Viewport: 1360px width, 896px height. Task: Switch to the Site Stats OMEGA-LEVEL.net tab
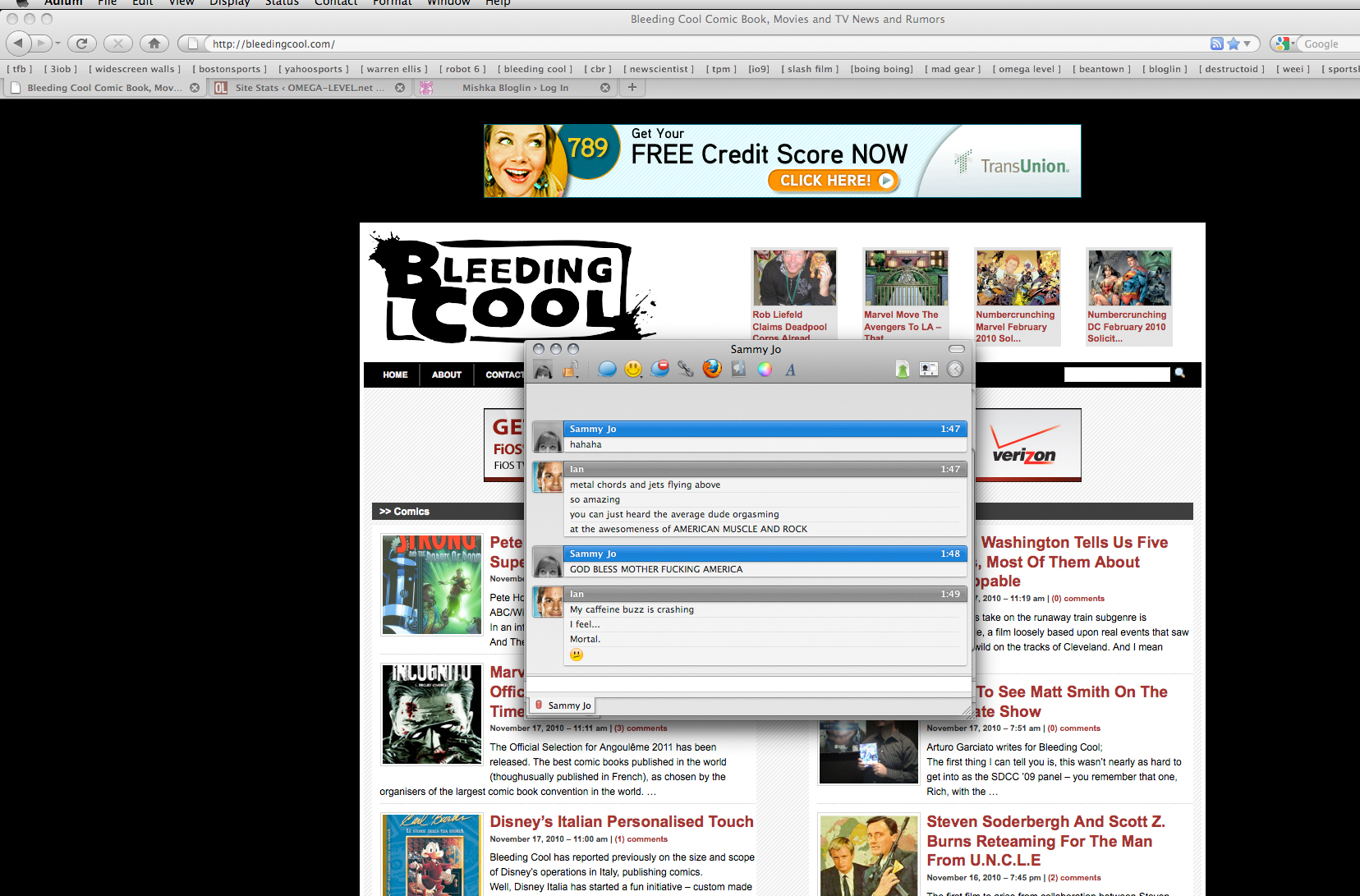coord(308,88)
